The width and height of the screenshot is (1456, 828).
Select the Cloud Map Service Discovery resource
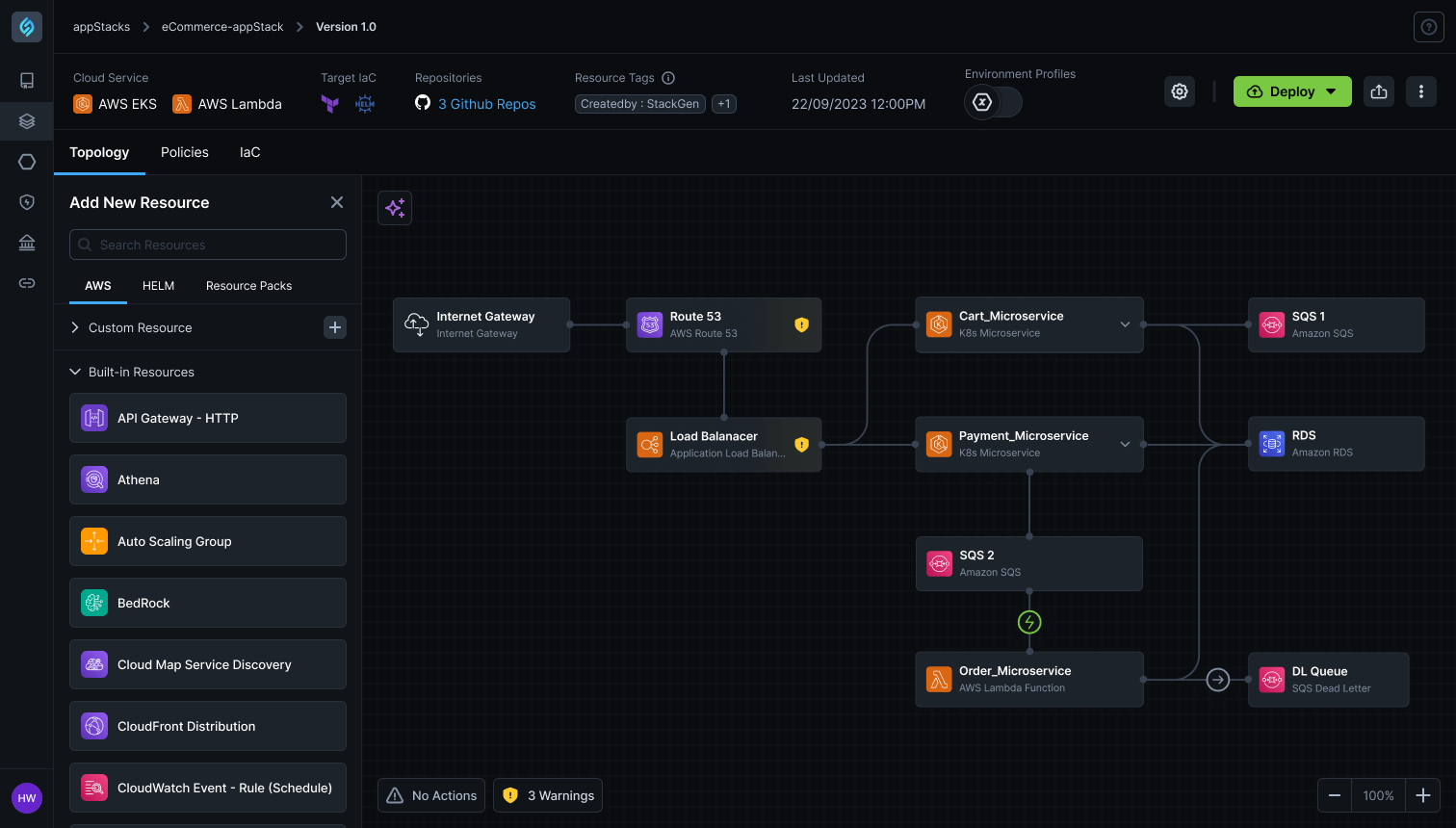[x=208, y=664]
